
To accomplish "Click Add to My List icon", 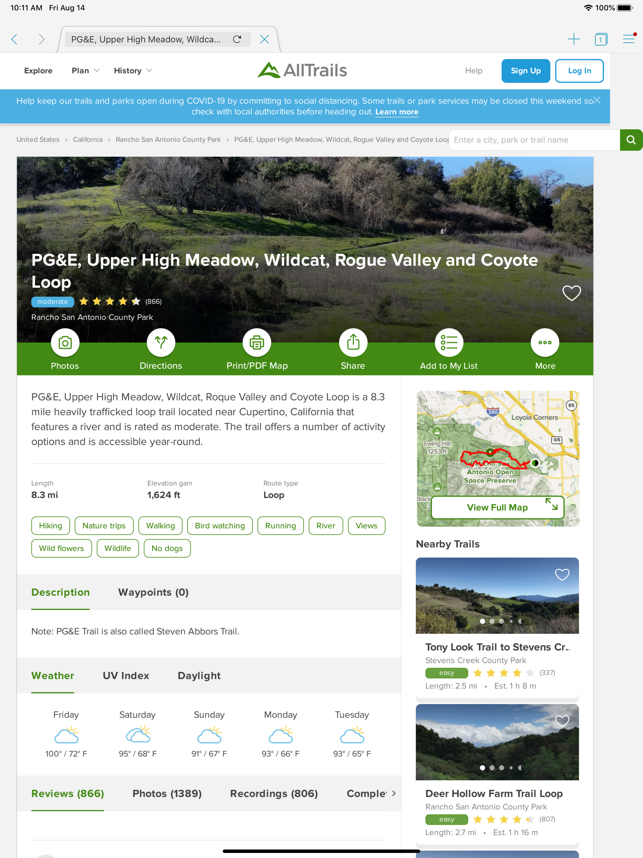I will tap(449, 343).
